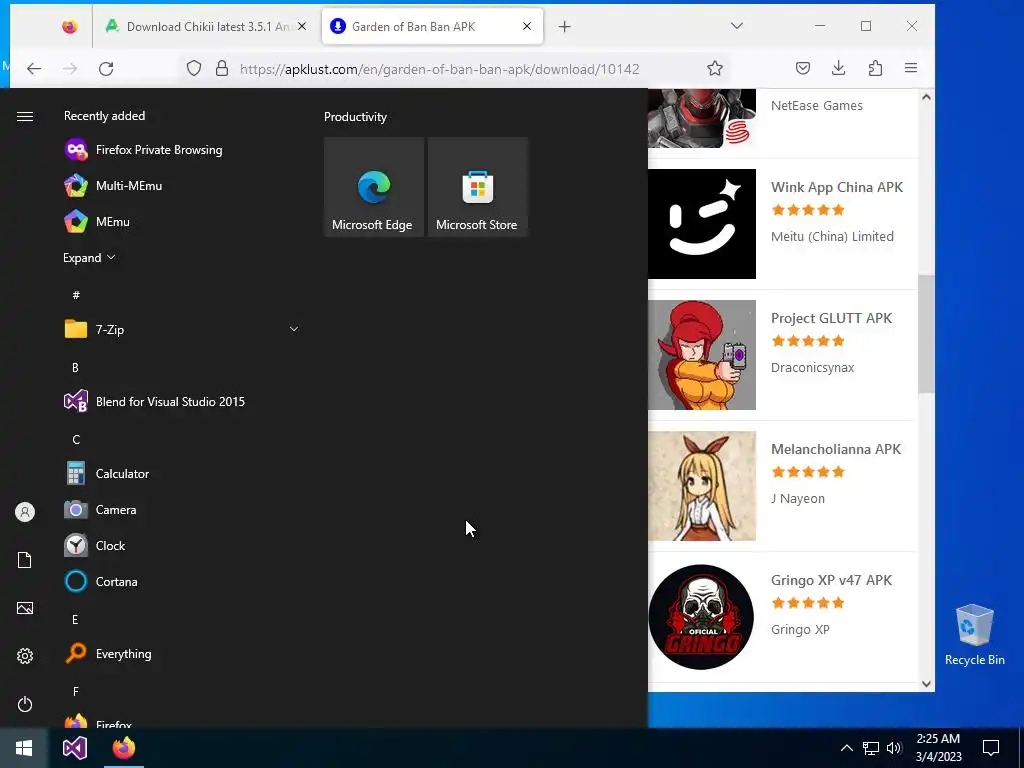Open the volume control in system tray

pos(894,748)
